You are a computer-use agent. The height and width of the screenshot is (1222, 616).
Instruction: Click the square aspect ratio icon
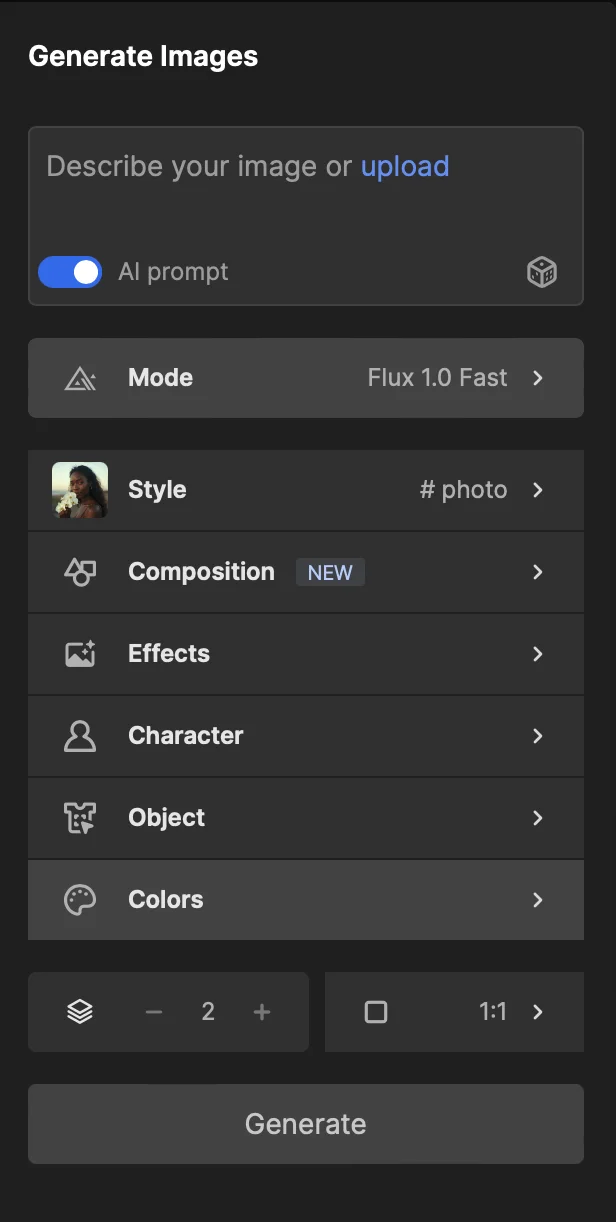click(376, 1012)
